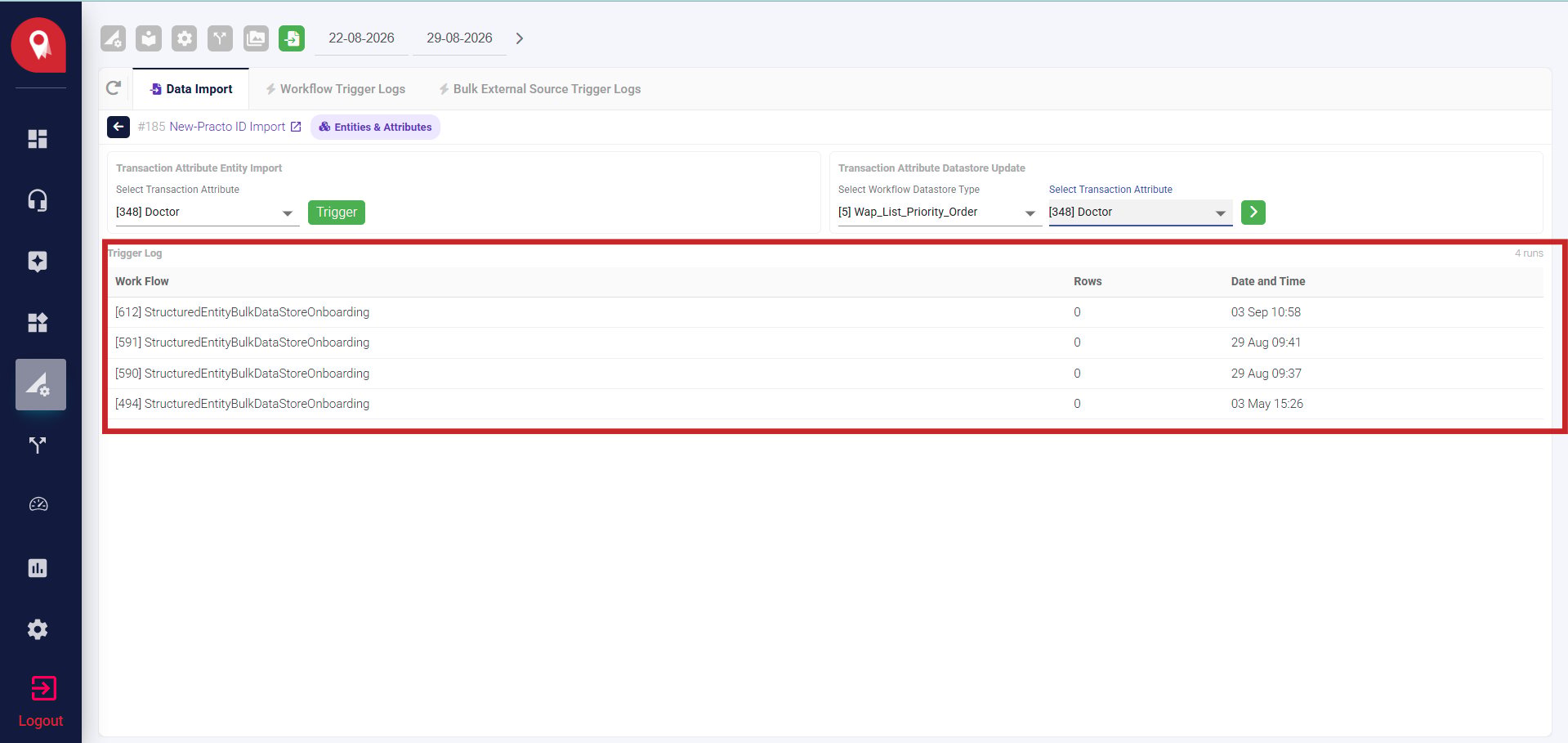This screenshot has width=1568, height=743.
Task: Open the workflow branch sidebar icon
Action: [38, 445]
